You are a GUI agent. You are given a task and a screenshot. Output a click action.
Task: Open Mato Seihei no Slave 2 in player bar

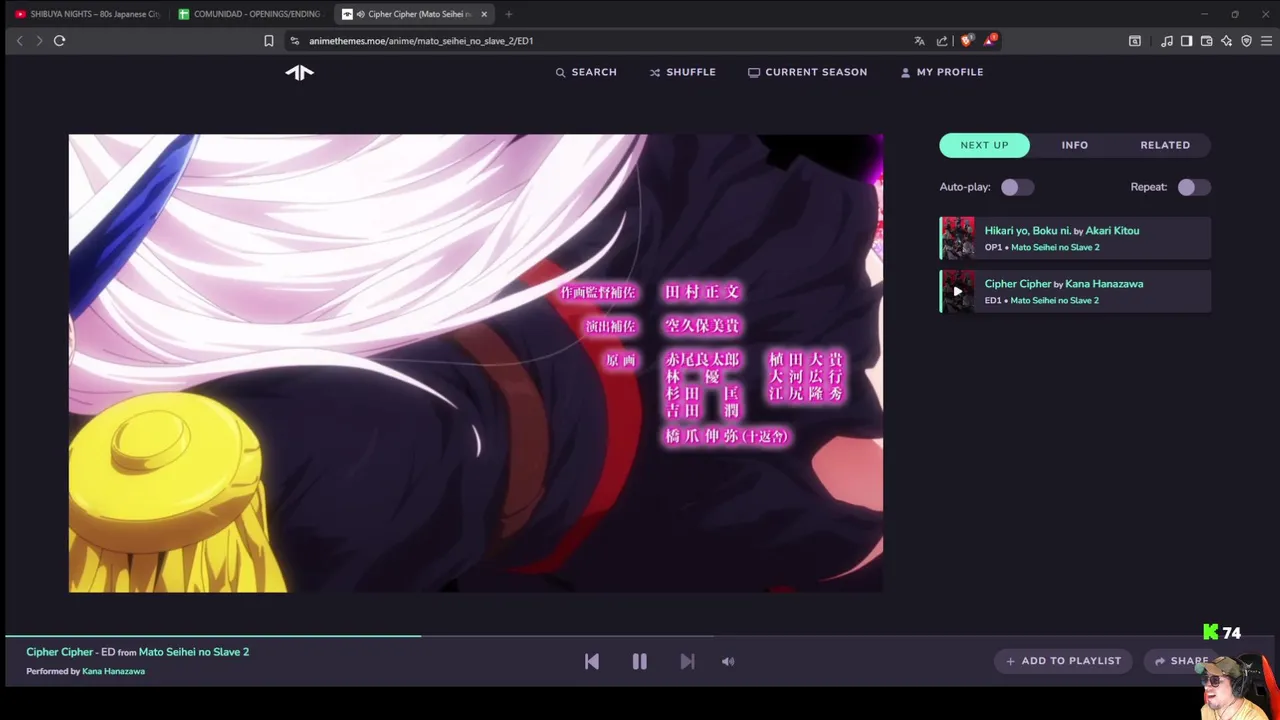(x=194, y=652)
